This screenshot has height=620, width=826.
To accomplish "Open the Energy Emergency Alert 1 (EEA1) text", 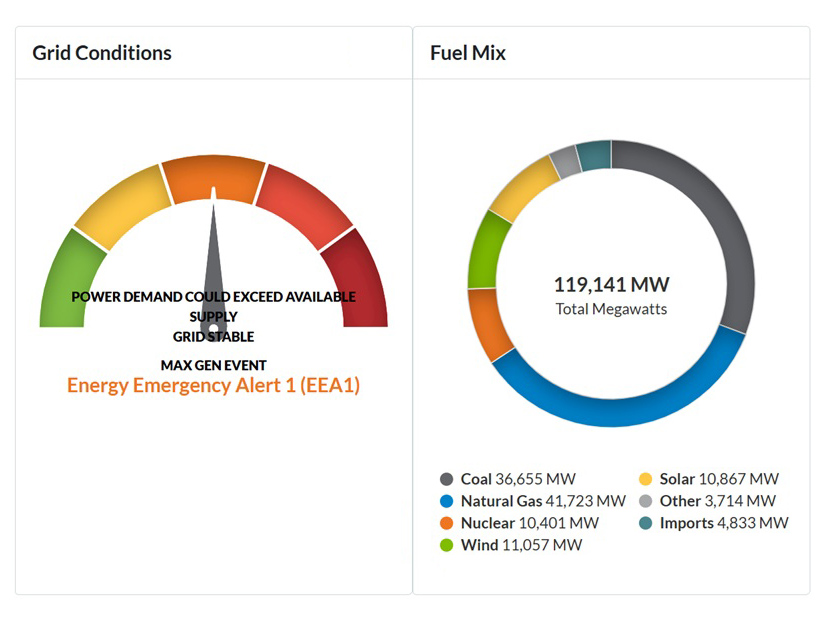I will (213, 386).
